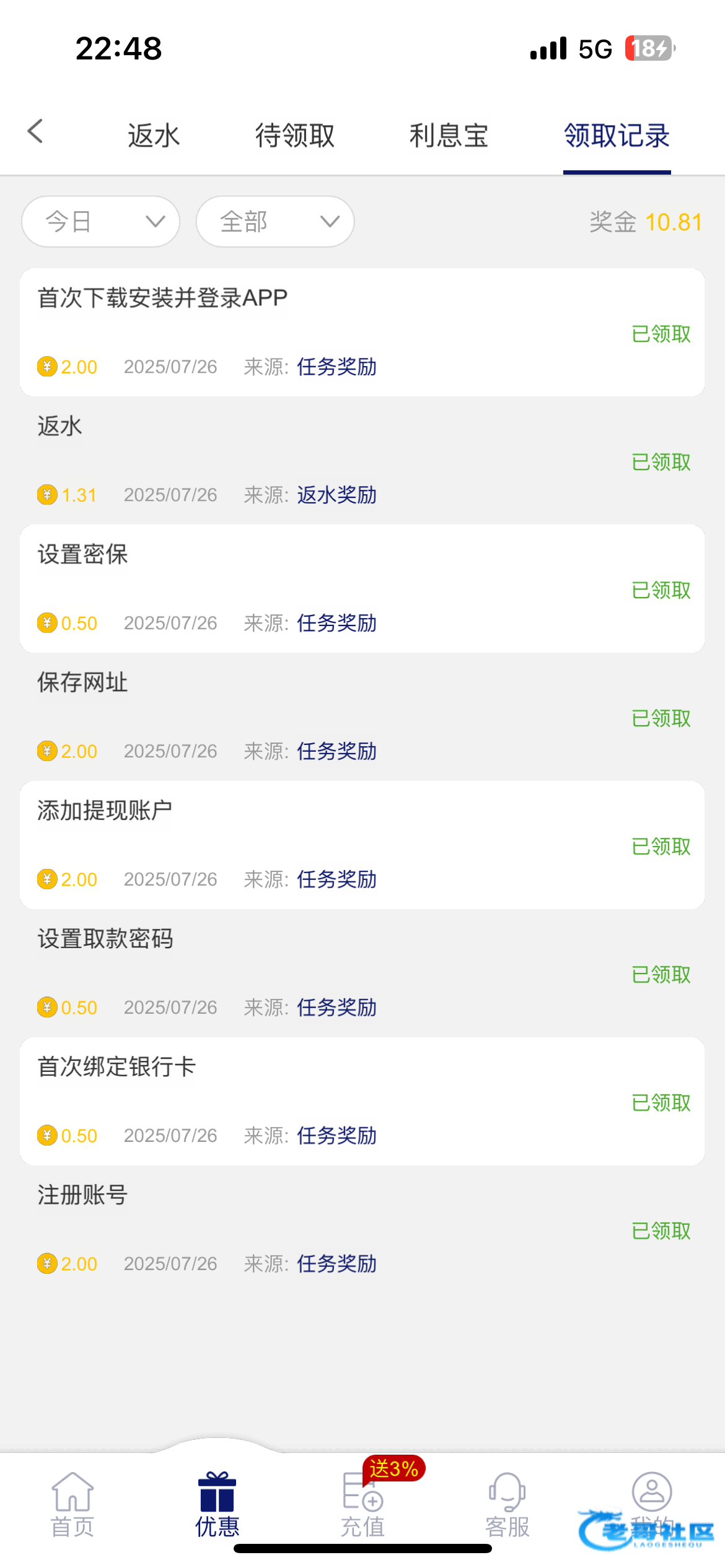Expand the 全部 type dropdown
725x1568 pixels.
(x=275, y=222)
